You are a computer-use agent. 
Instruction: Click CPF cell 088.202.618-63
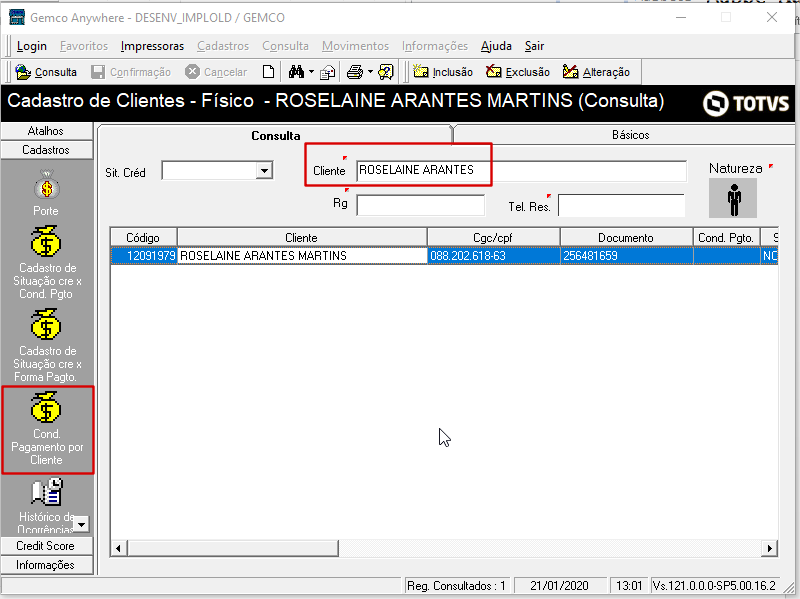click(493, 256)
